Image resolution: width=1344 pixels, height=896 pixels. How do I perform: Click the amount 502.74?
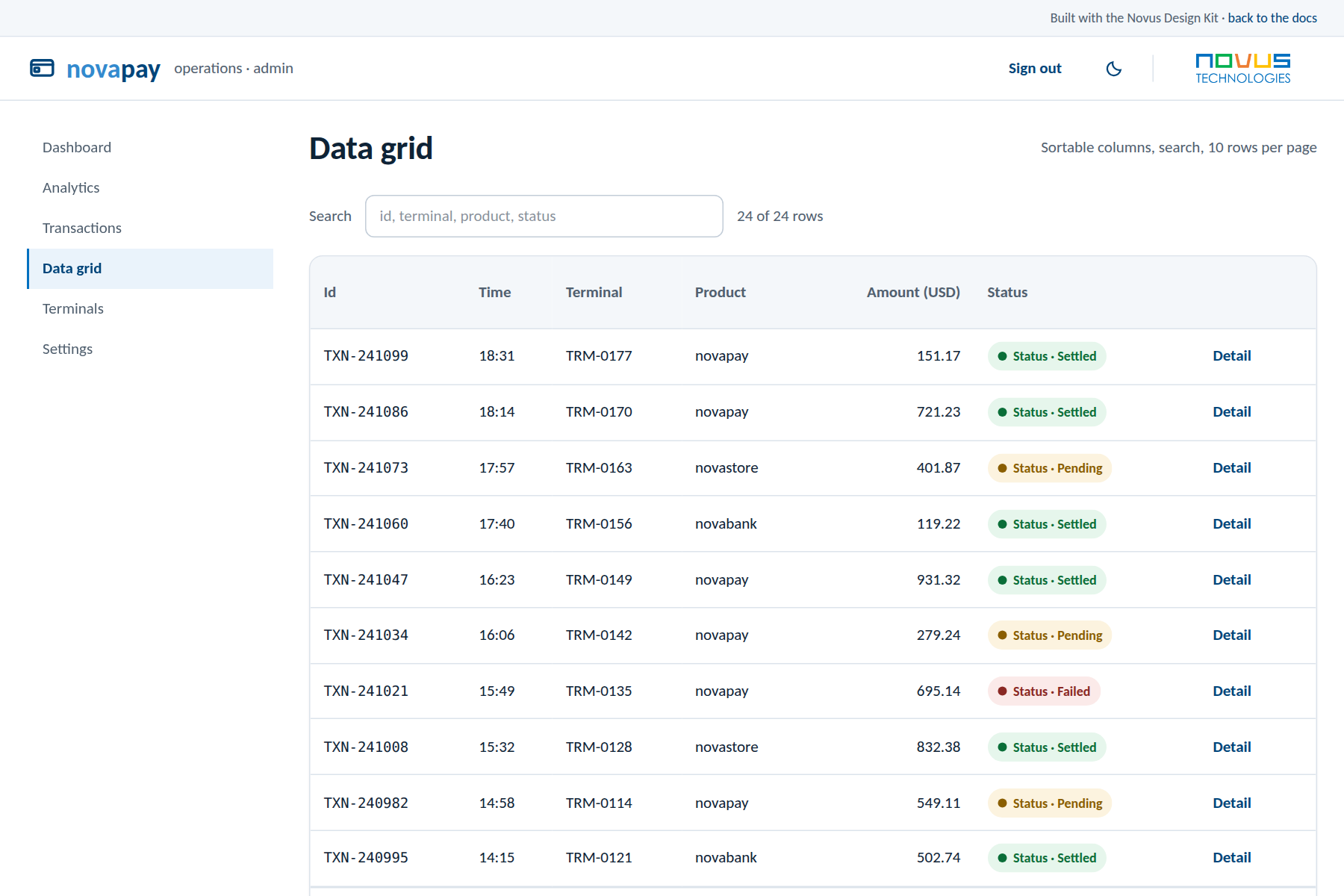939,858
